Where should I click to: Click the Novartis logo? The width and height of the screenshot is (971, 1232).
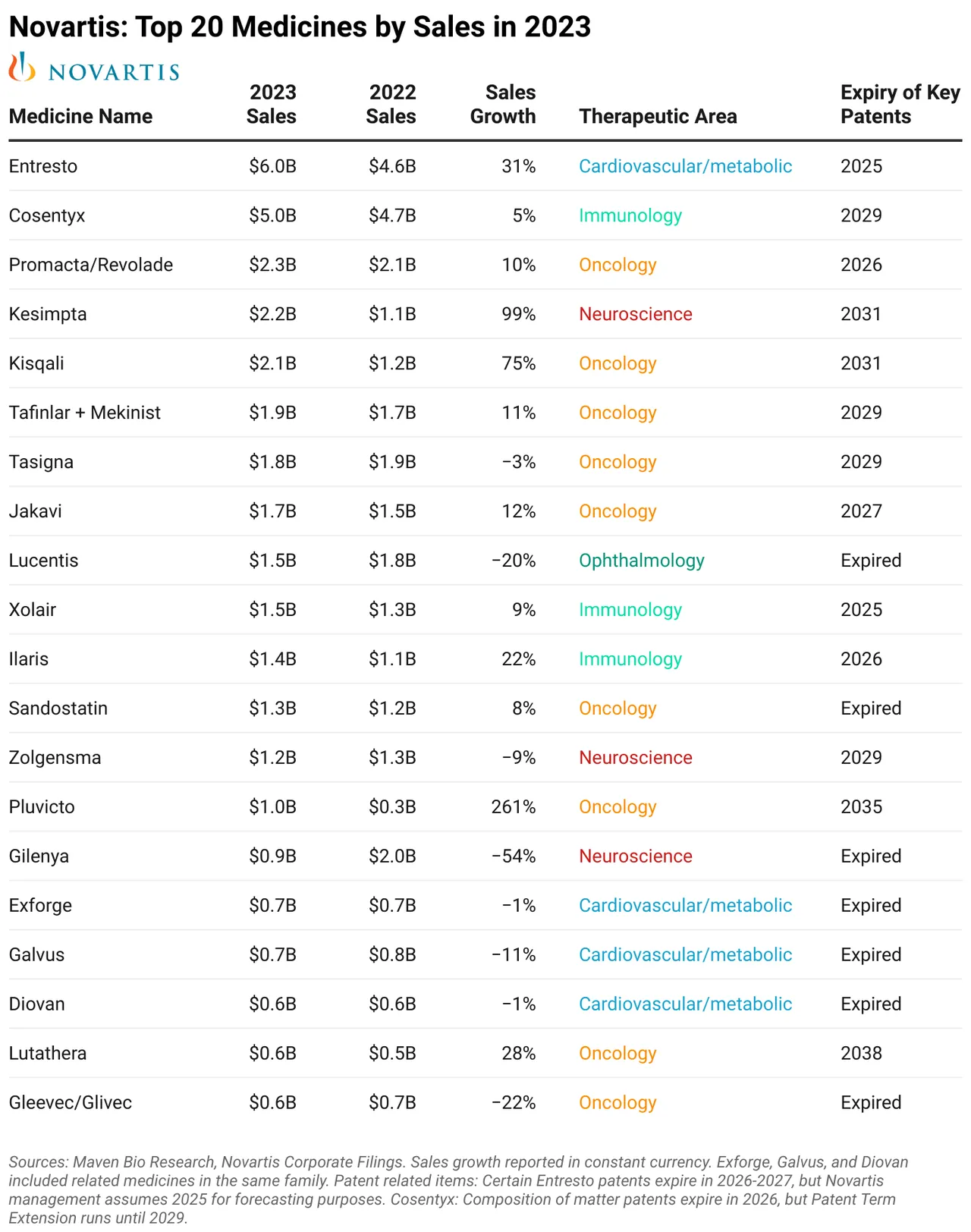point(94,68)
